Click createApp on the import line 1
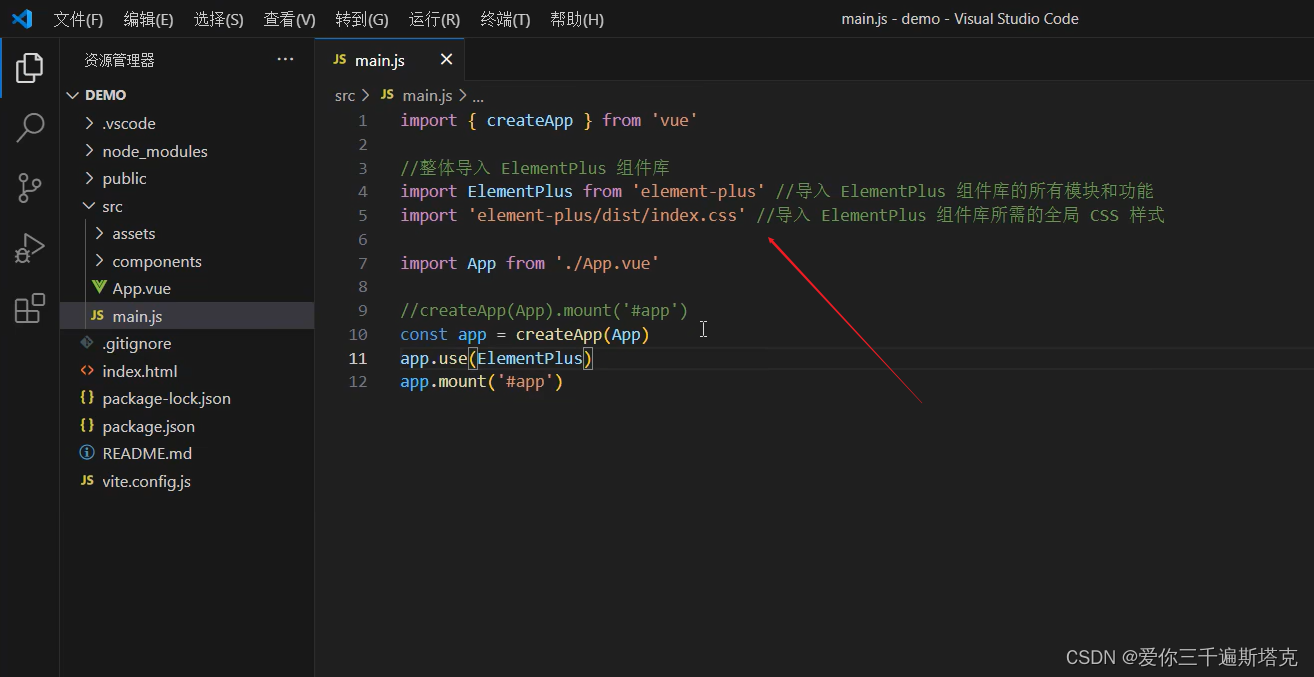 click(x=530, y=120)
